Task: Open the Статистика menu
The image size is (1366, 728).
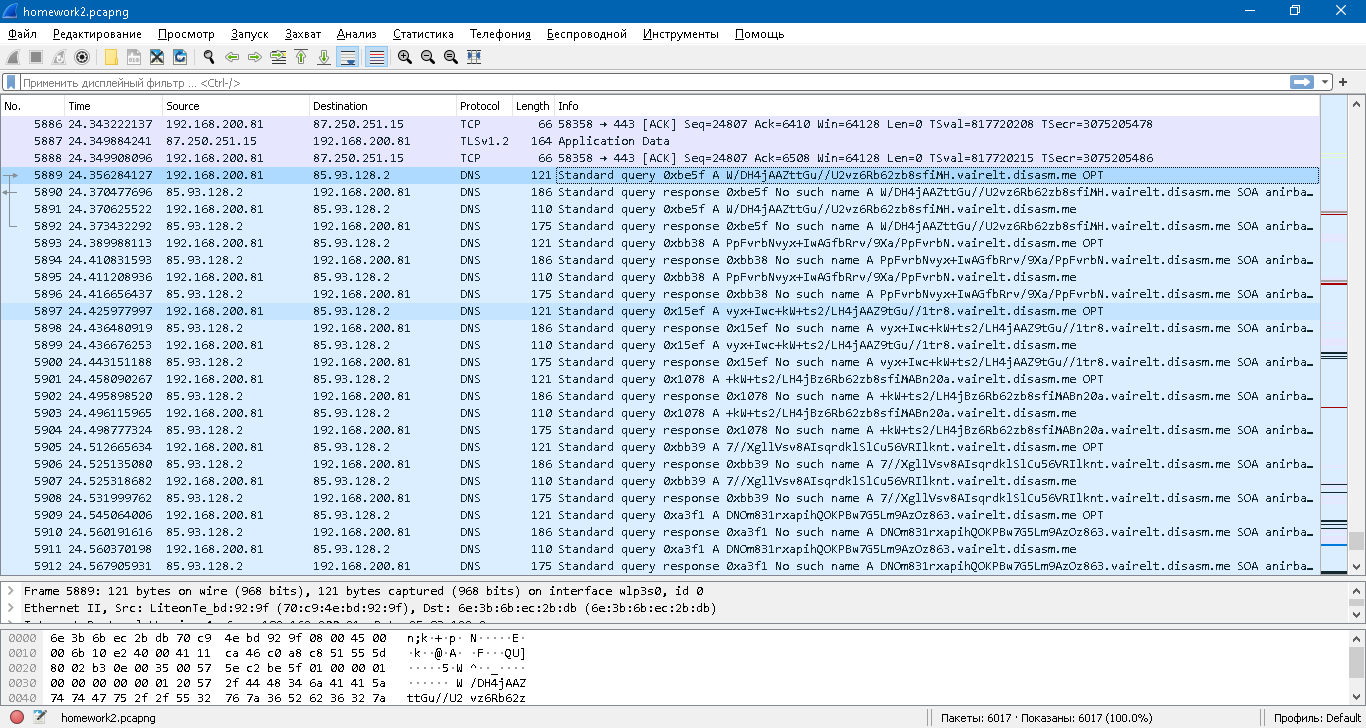Action: click(x=423, y=34)
